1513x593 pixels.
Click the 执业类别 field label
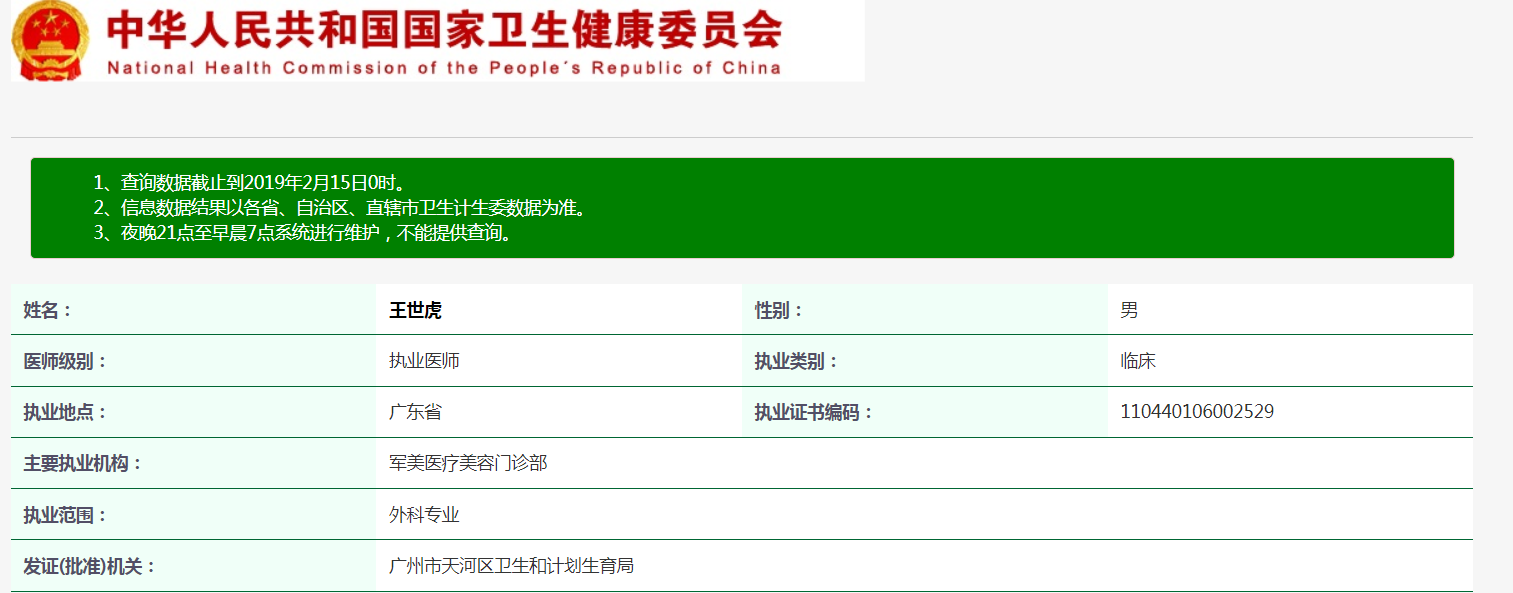coord(796,361)
